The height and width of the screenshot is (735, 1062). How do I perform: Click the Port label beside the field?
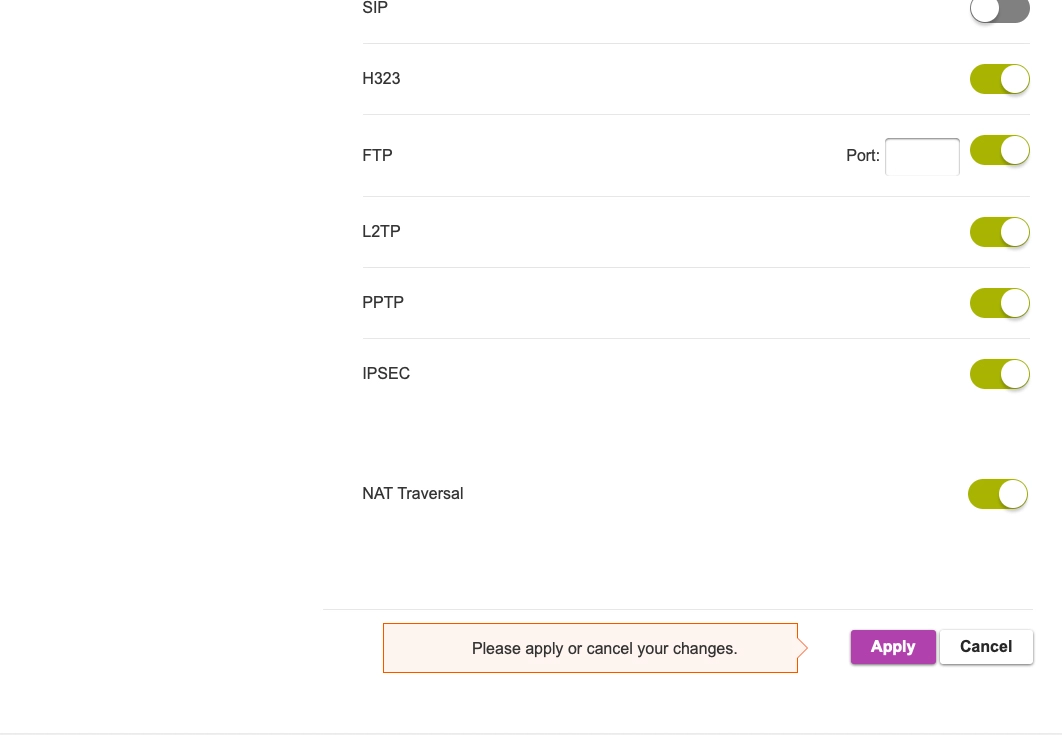(x=862, y=156)
